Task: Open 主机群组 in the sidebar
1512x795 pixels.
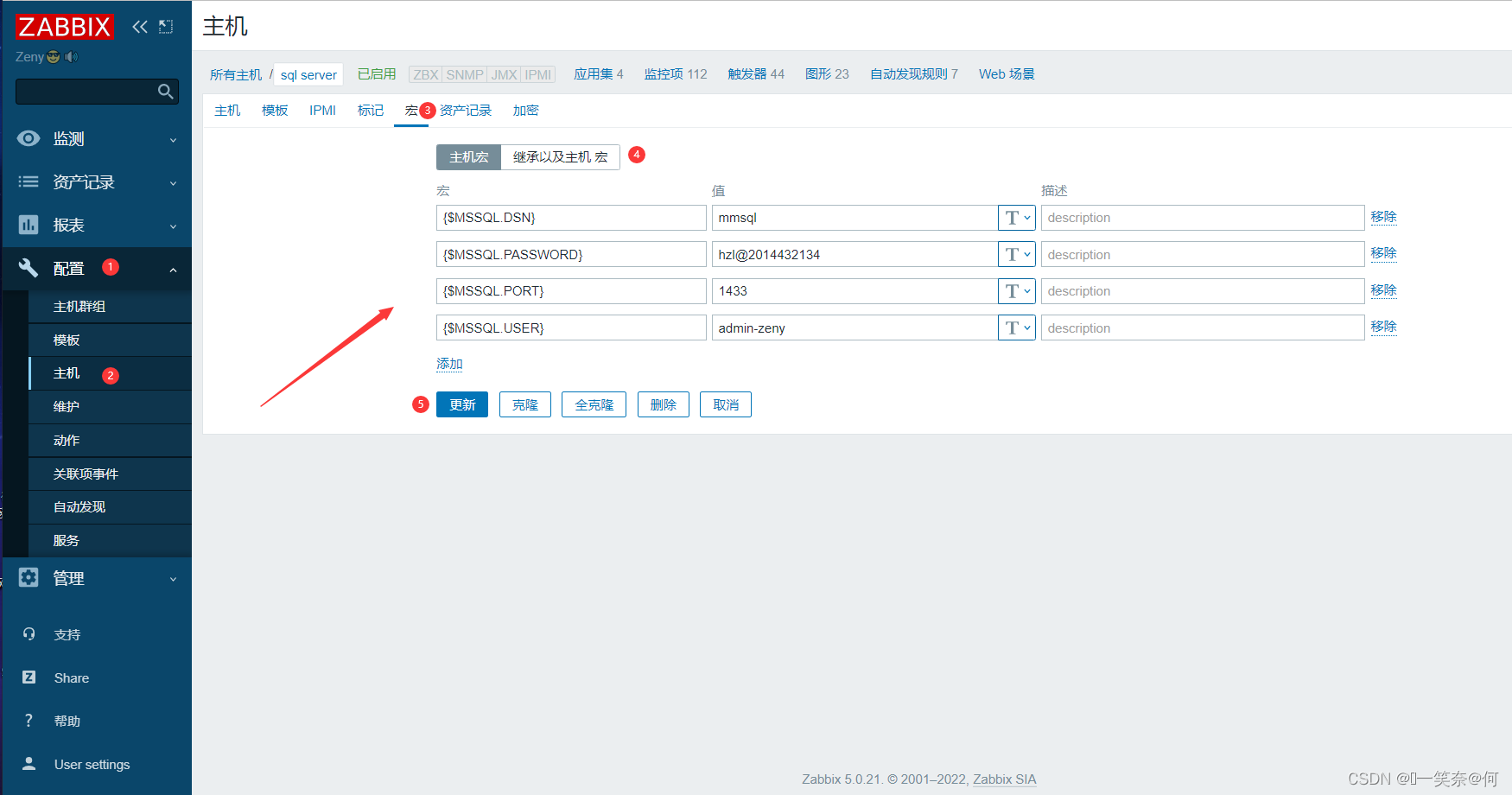Action: point(110,307)
